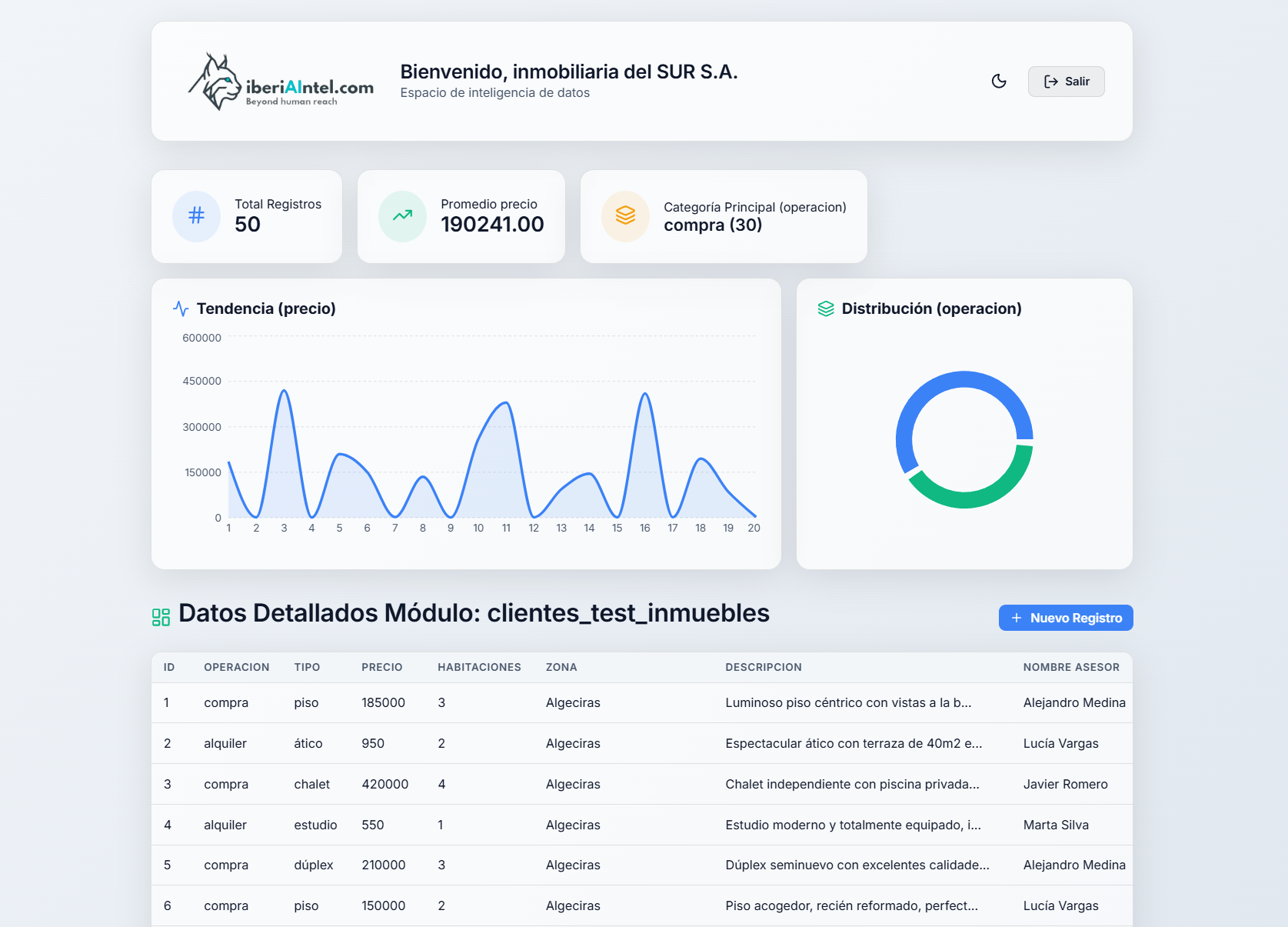Image resolution: width=1288 pixels, height=927 pixels.
Task: Click the DESCRIPCION column header
Action: (x=764, y=667)
